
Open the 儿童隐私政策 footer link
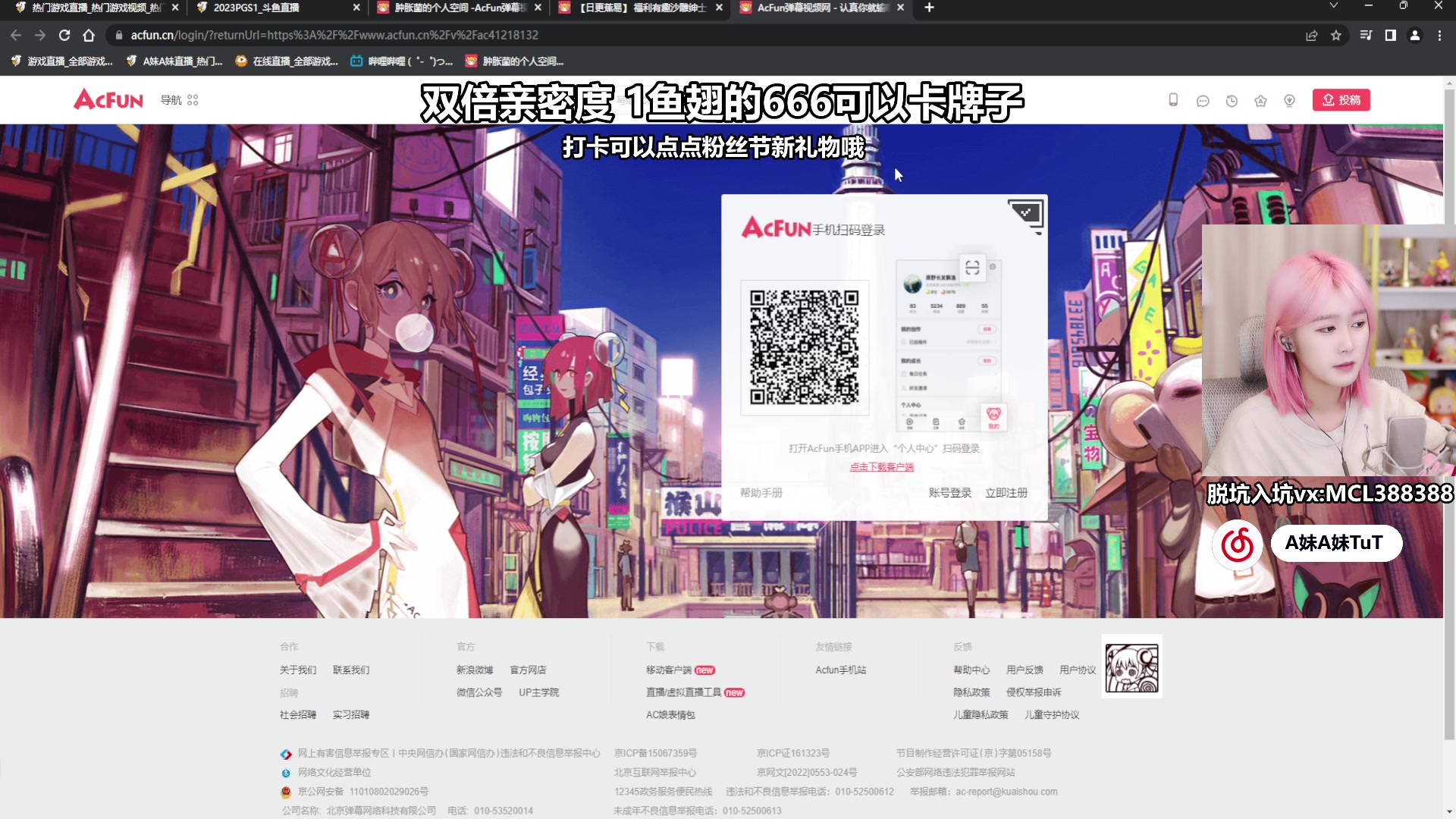tap(981, 715)
